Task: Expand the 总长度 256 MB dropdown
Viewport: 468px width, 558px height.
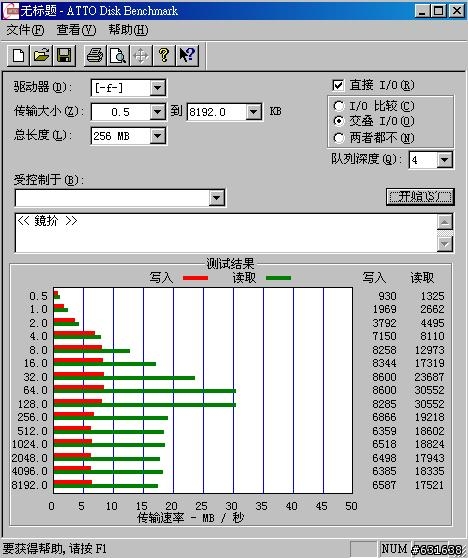Action: pos(157,136)
